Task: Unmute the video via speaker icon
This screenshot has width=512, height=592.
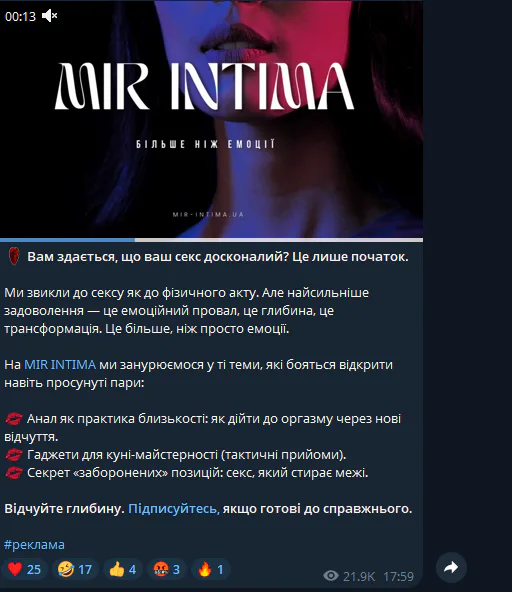Action: [x=49, y=16]
